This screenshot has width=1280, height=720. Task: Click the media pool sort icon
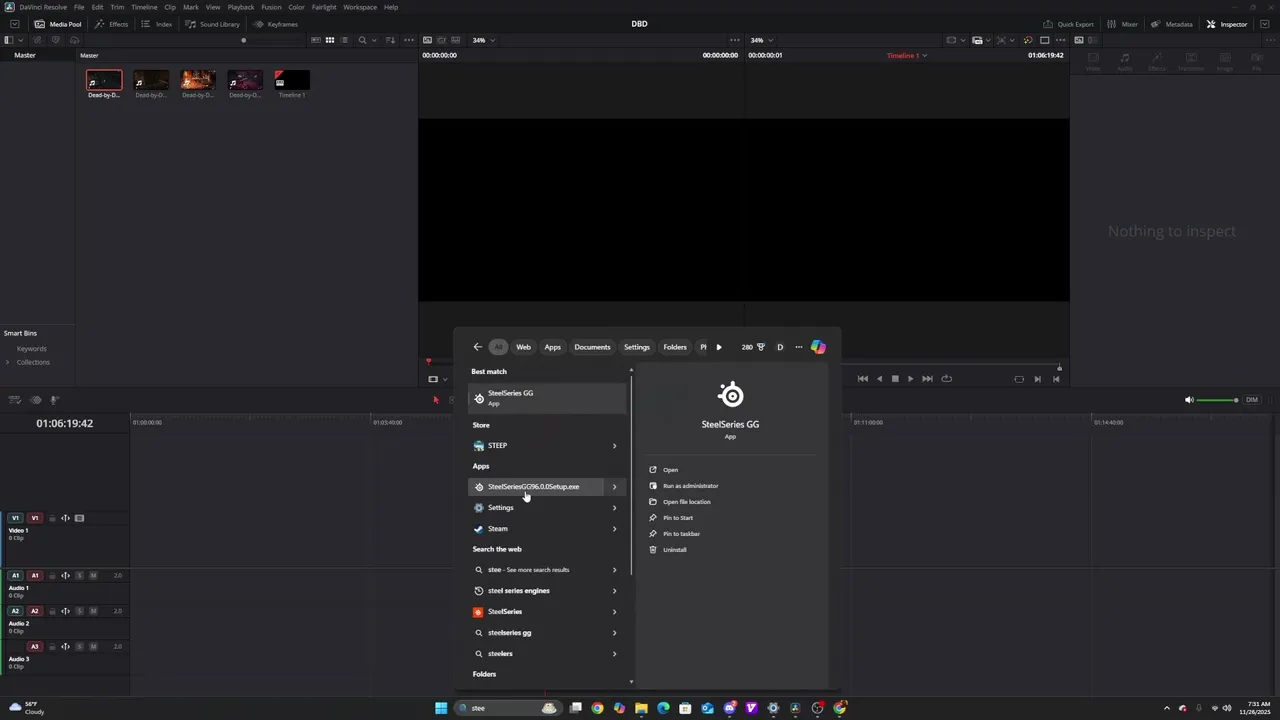click(x=391, y=40)
